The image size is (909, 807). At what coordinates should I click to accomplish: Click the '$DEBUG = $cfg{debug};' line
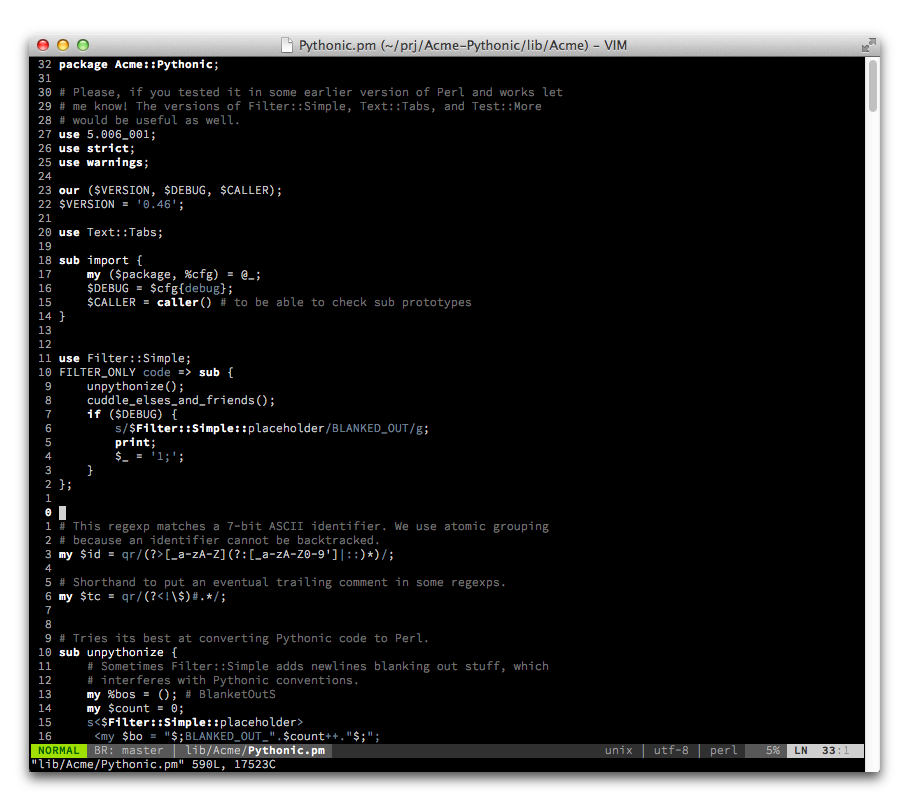coord(160,288)
